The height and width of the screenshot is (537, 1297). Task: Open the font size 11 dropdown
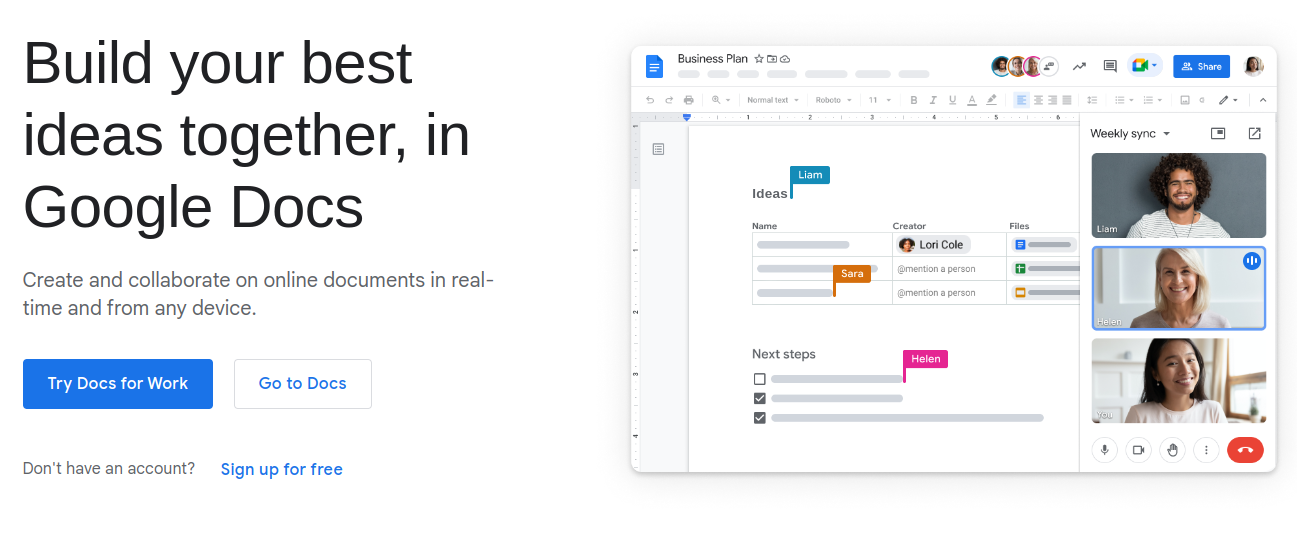879,100
